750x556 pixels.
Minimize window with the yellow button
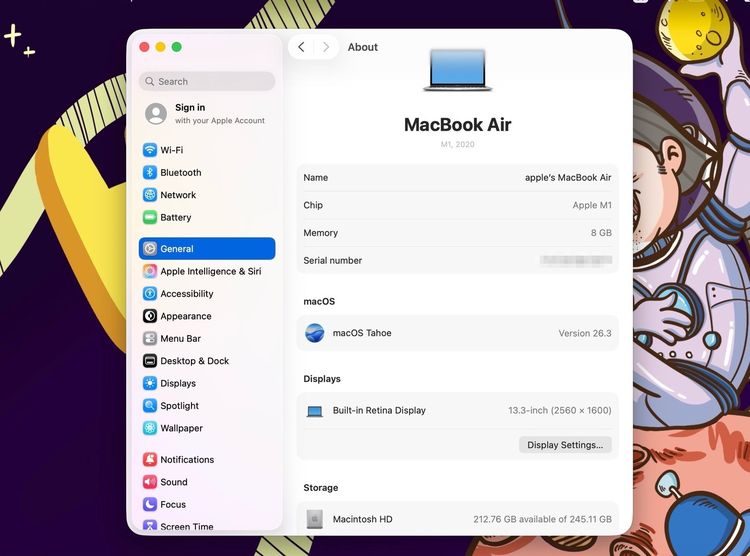[x=161, y=47]
